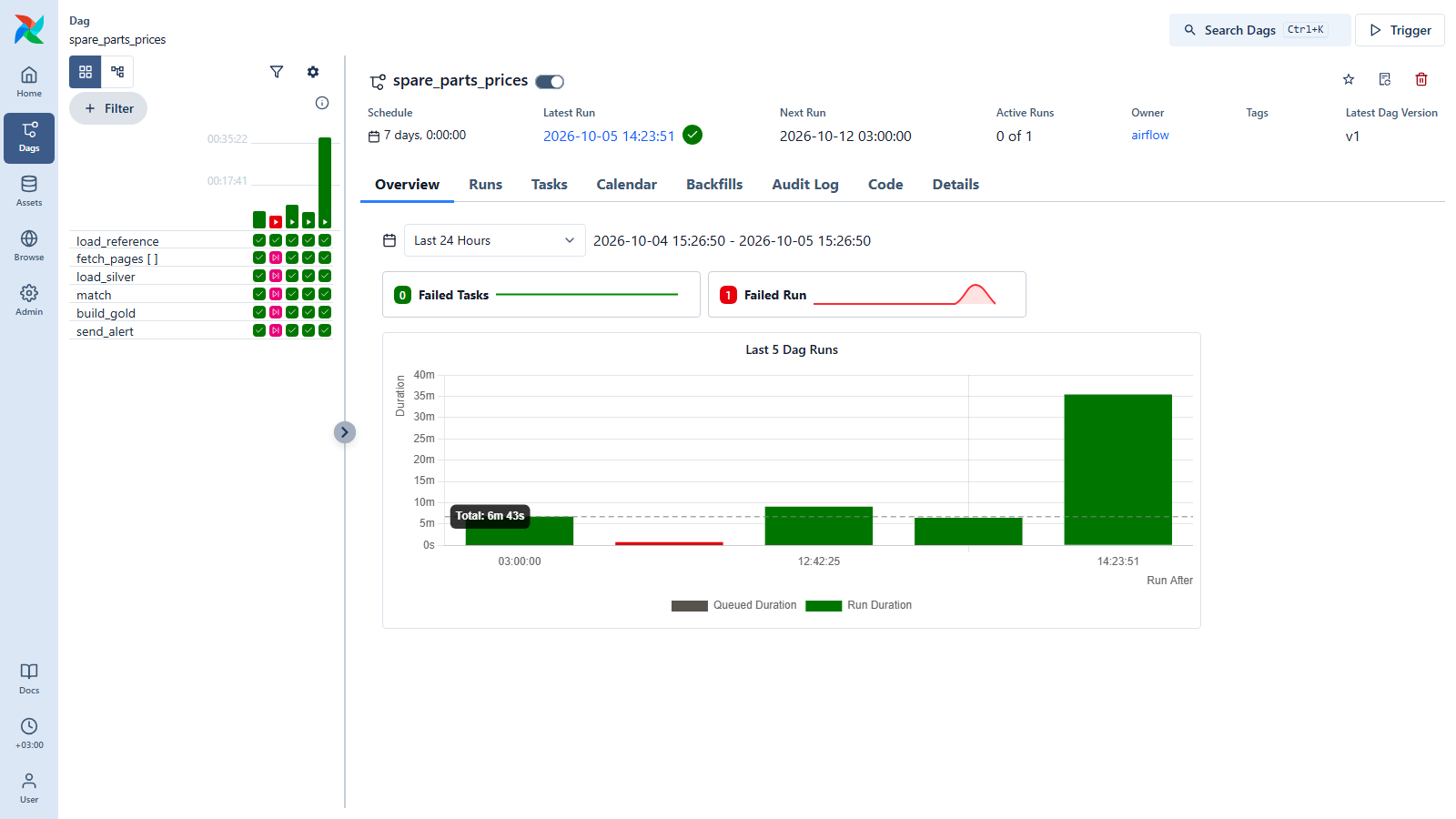Open Dag documentation note icon
The height and width of the screenshot is (819, 1456).
click(1385, 79)
